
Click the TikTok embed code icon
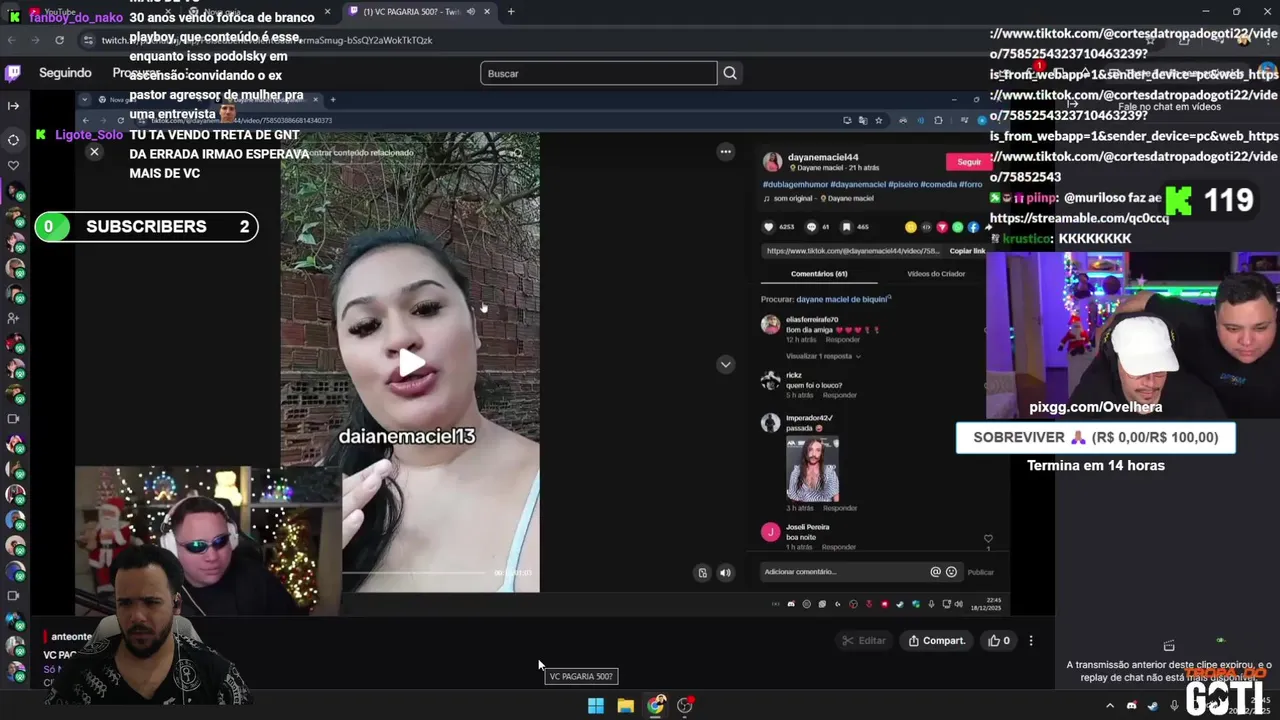coord(926,227)
